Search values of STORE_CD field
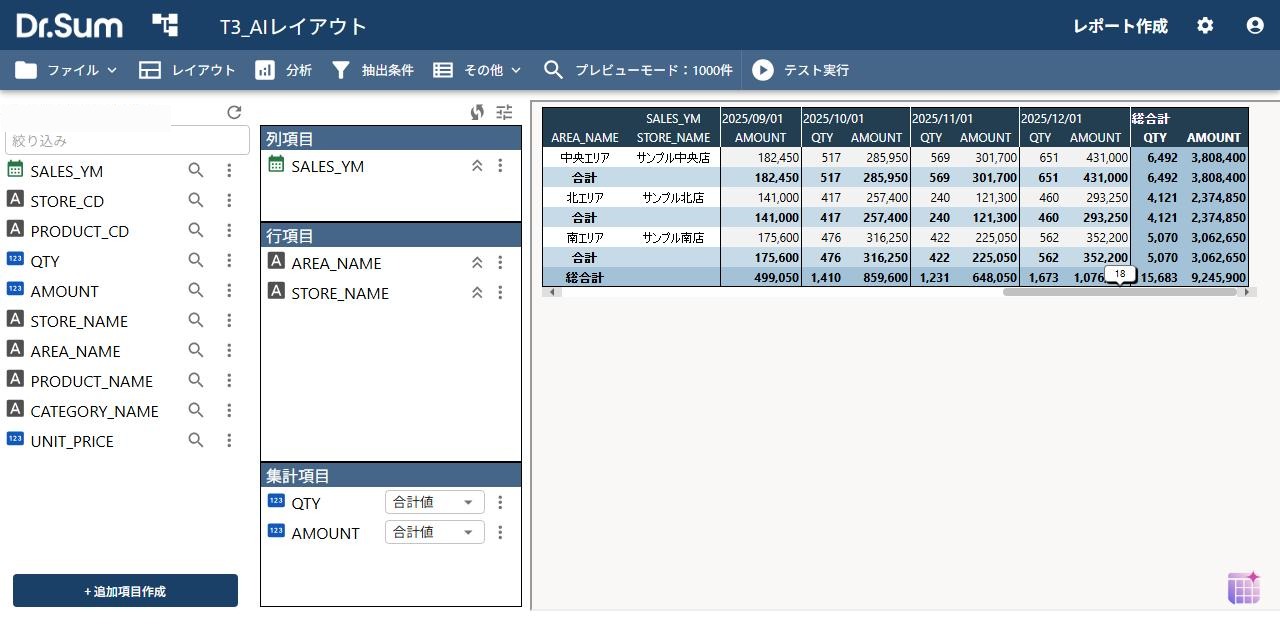 tap(196, 201)
